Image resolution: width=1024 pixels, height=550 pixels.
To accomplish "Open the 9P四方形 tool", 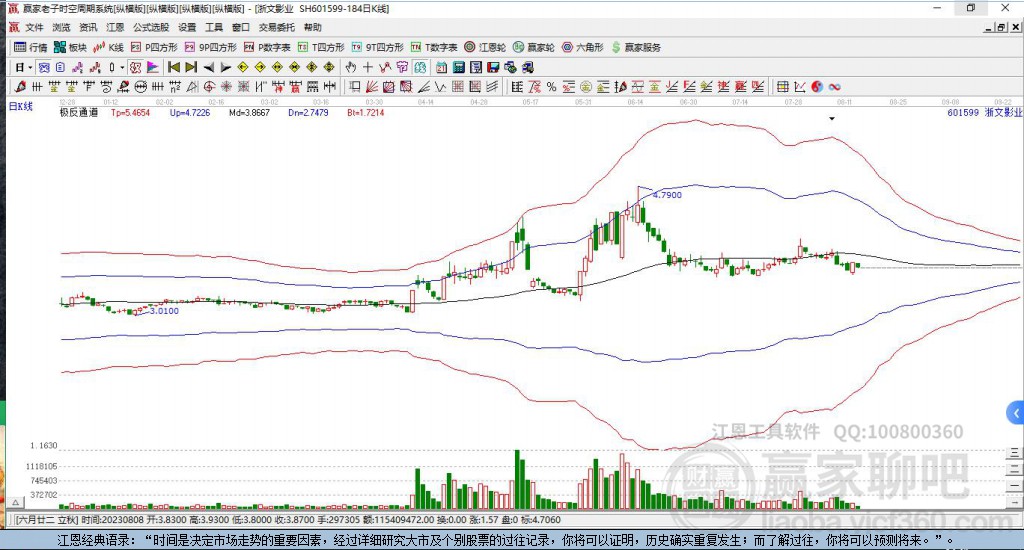I will (210, 48).
